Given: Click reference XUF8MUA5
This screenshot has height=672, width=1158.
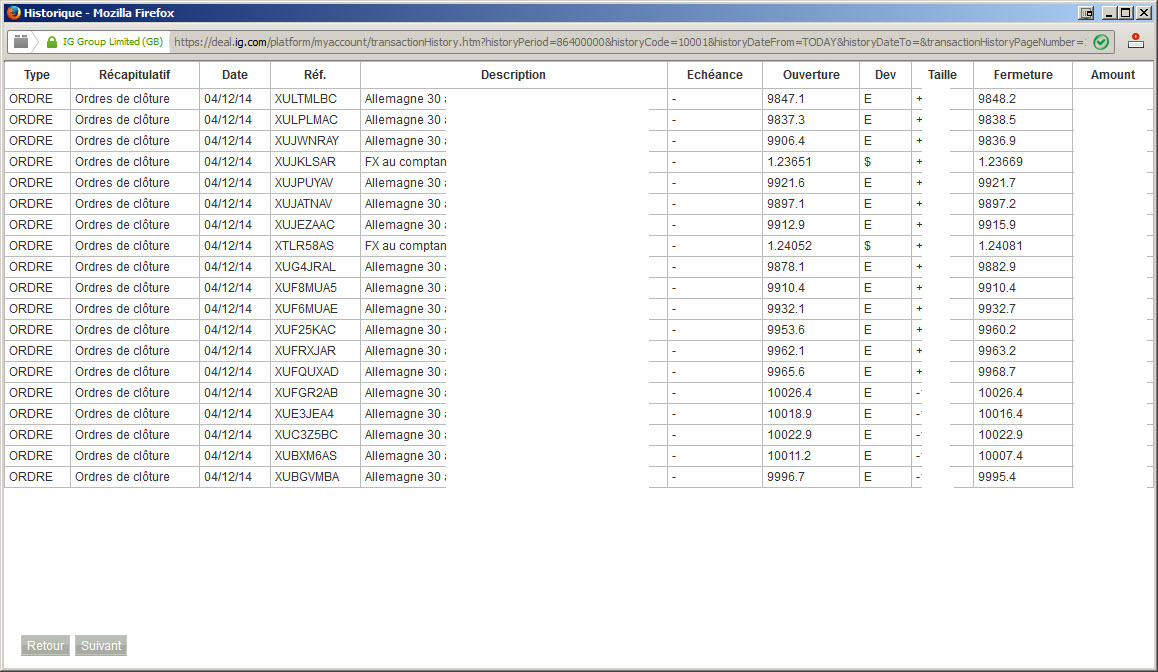Looking at the screenshot, I should [x=306, y=288].
